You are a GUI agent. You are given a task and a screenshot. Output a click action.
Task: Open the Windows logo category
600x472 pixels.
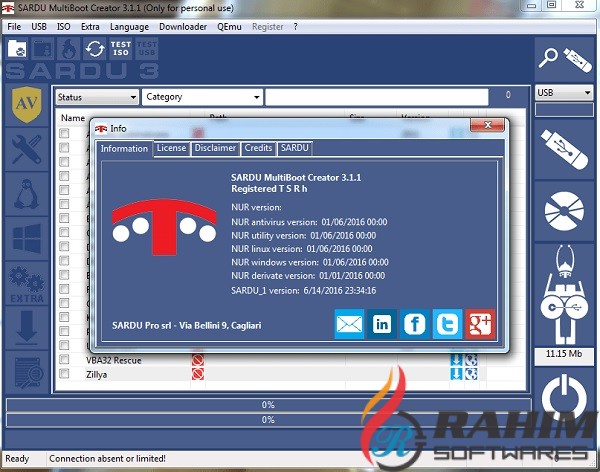[26, 239]
